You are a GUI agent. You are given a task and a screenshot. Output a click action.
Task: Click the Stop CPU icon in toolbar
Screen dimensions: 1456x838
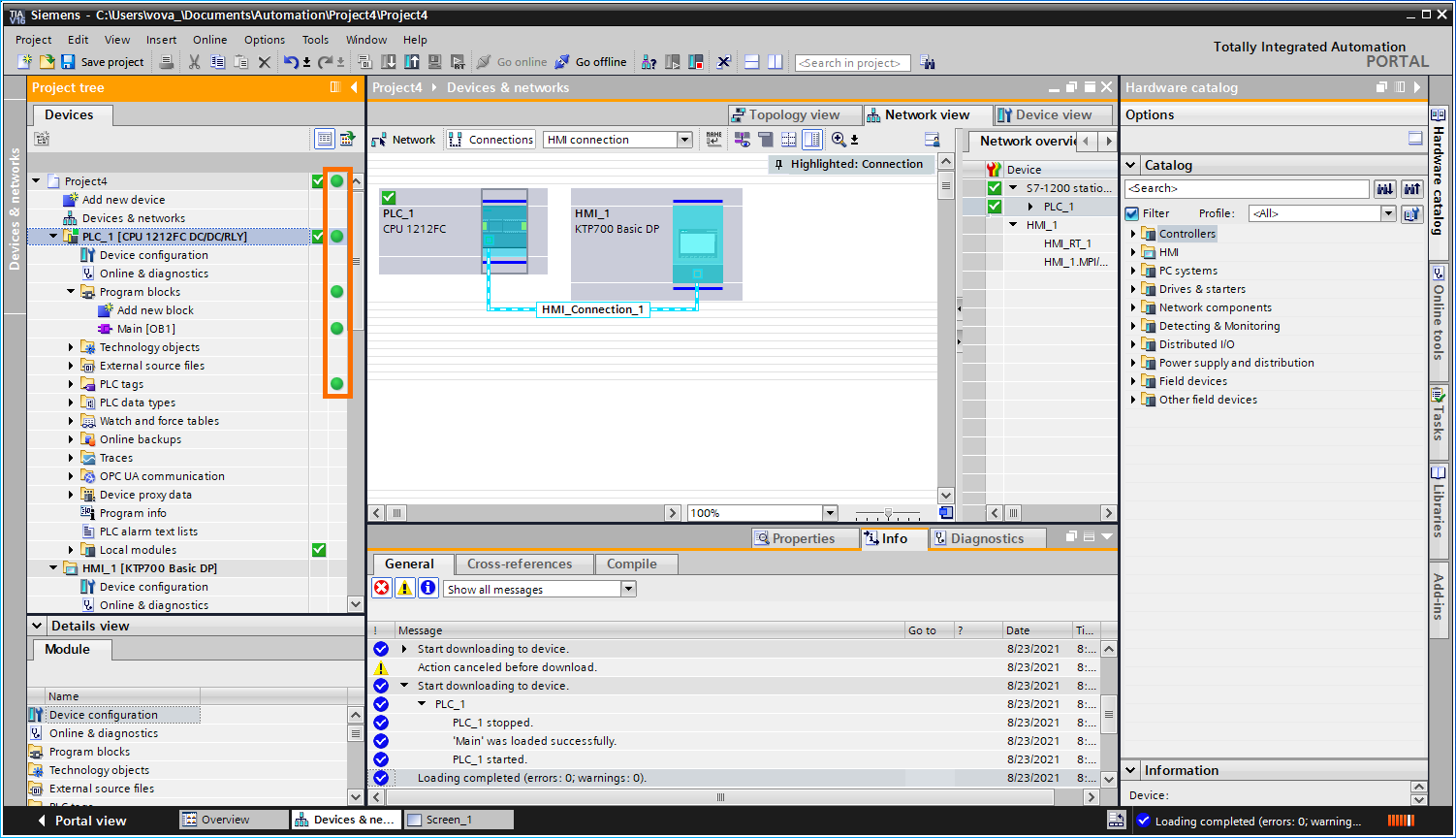(x=695, y=62)
